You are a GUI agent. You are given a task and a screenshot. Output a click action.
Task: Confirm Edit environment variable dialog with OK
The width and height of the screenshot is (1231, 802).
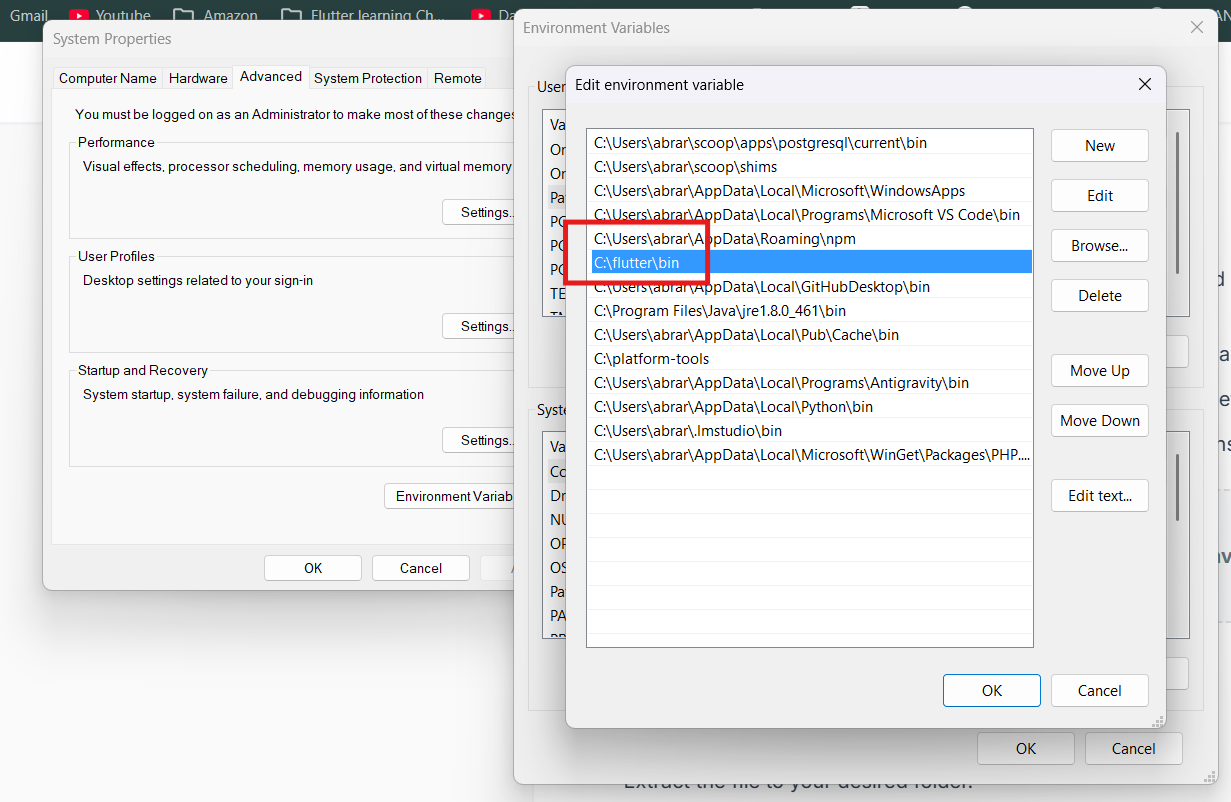click(991, 691)
